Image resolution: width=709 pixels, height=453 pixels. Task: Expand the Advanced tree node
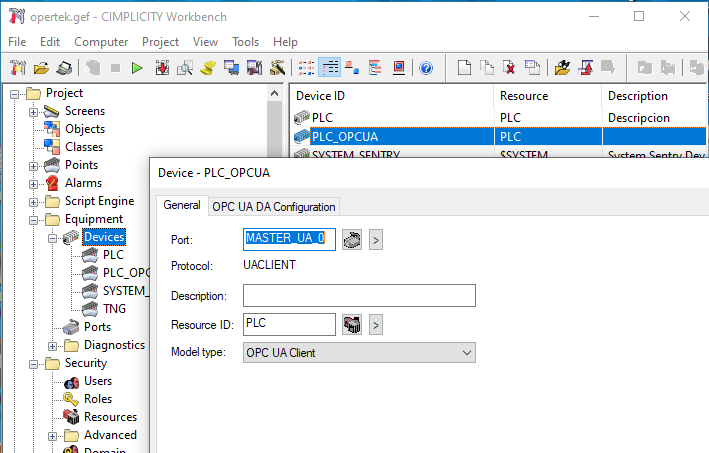tap(52, 436)
